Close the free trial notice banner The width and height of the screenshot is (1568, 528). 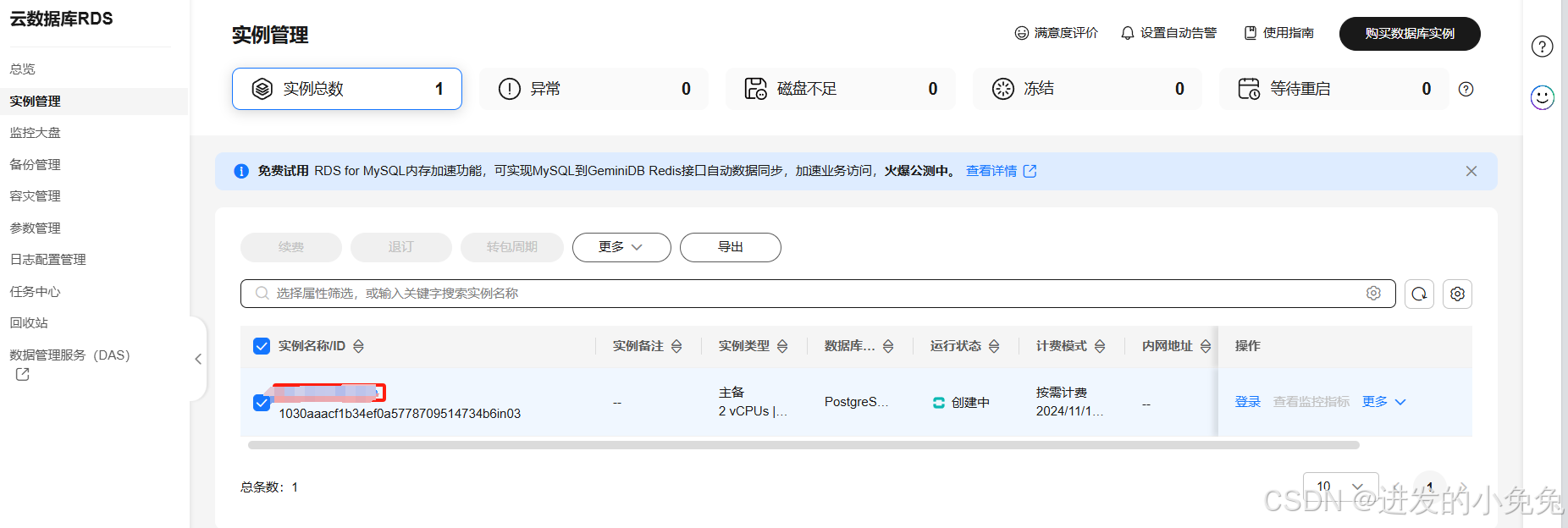pos(1471,171)
